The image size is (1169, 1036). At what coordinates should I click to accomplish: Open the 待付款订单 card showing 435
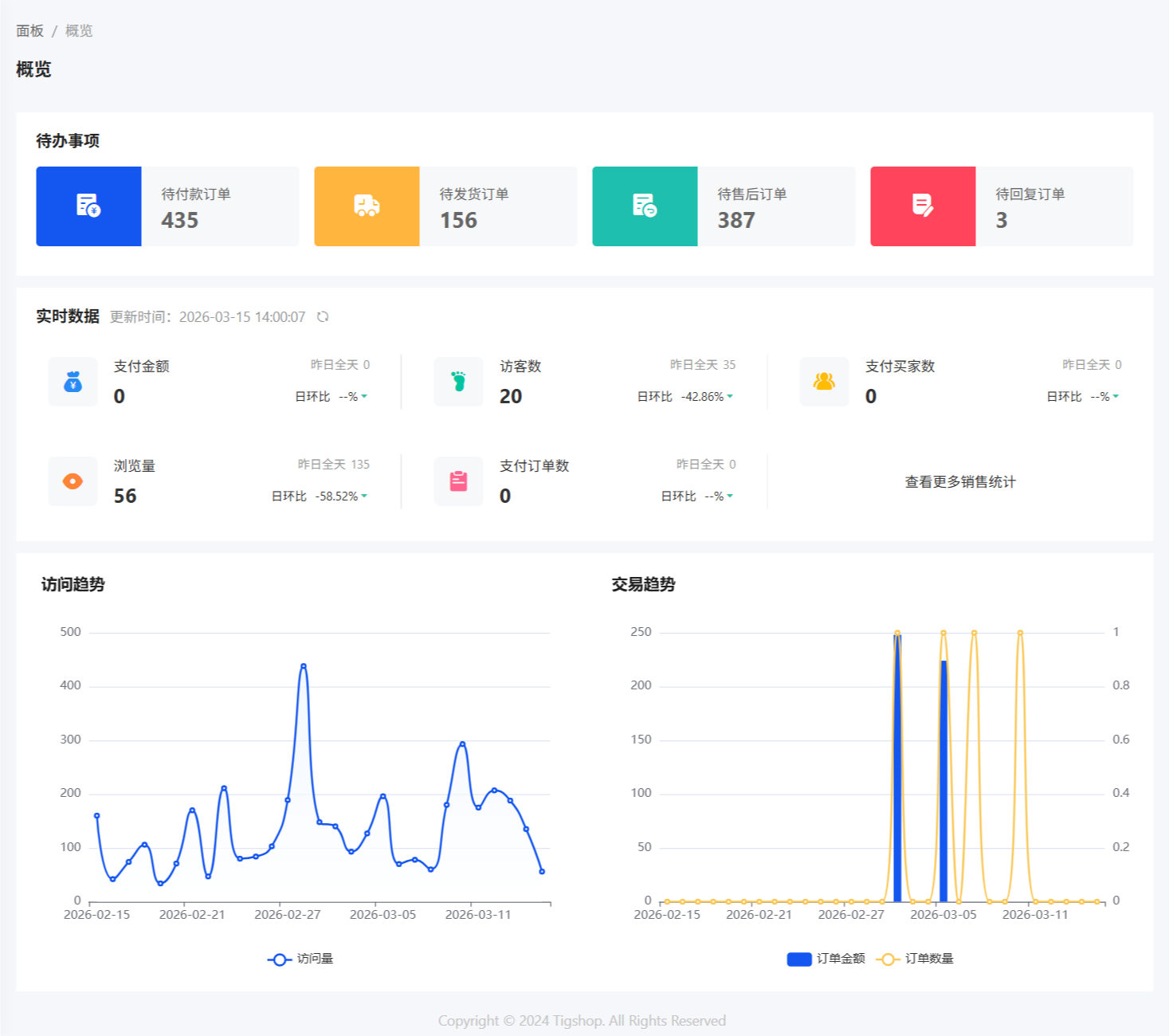click(167, 206)
